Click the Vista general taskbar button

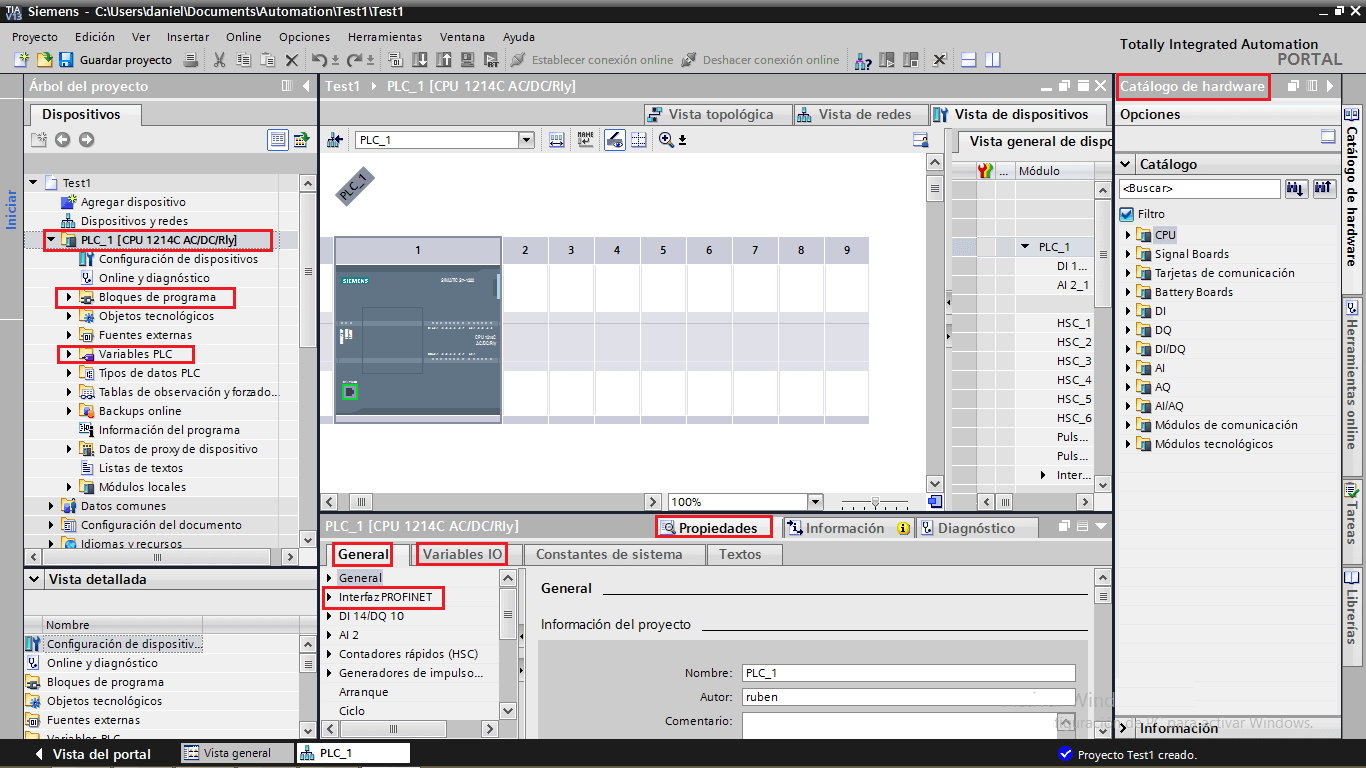(x=238, y=753)
